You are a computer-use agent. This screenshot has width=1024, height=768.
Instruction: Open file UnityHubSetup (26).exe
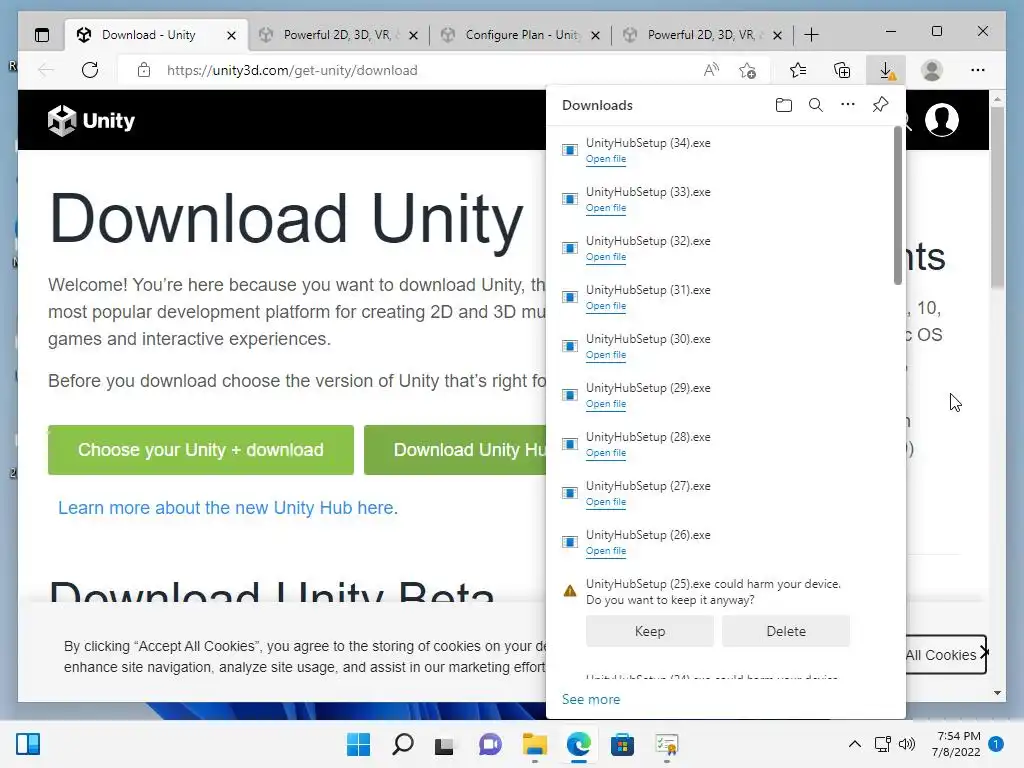point(605,551)
